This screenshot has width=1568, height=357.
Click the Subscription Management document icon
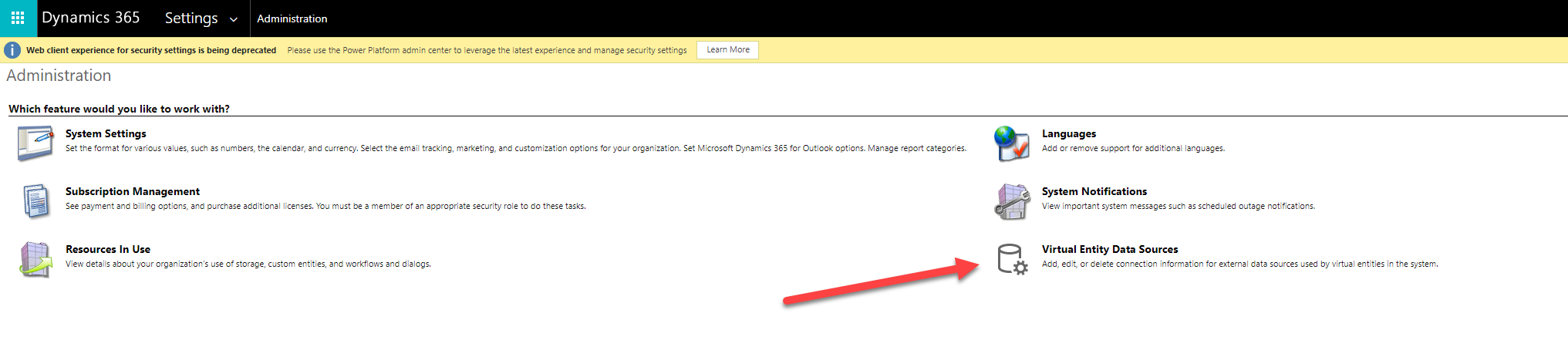pyautogui.click(x=35, y=201)
